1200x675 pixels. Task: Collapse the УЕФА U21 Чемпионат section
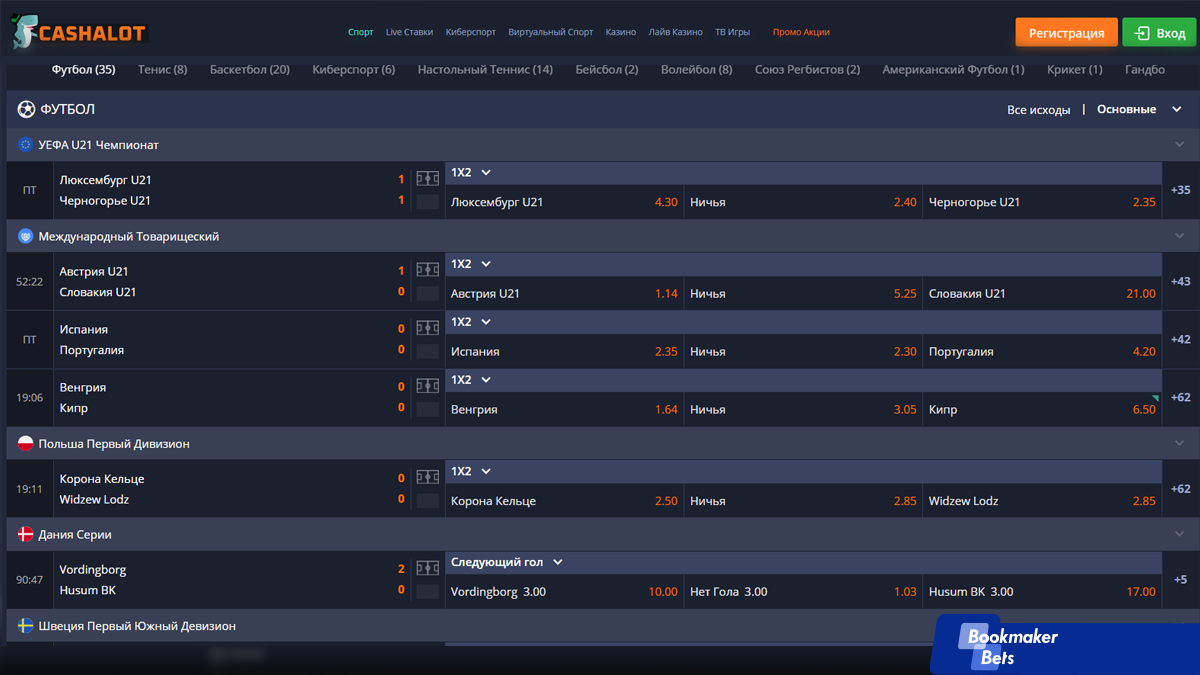[1180, 145]
